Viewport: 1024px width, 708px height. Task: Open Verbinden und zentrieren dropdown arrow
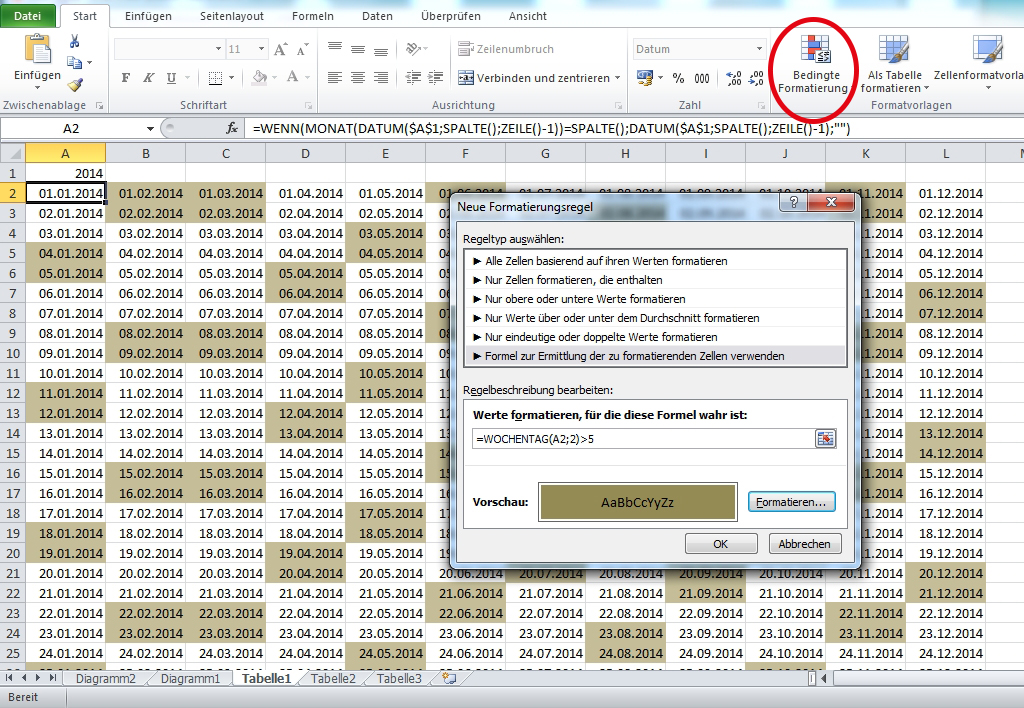click(617, 78)
